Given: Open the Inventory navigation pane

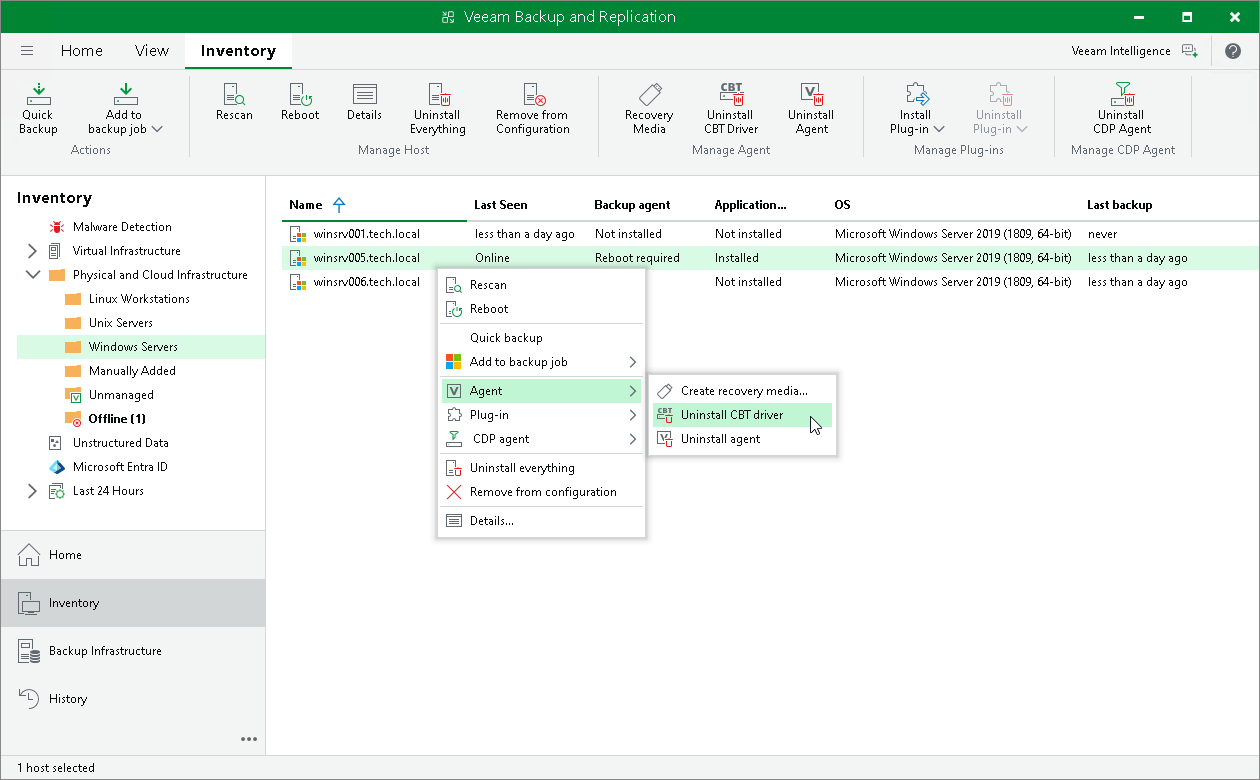Looking at the screenshot, I should (x=133, y=603).
